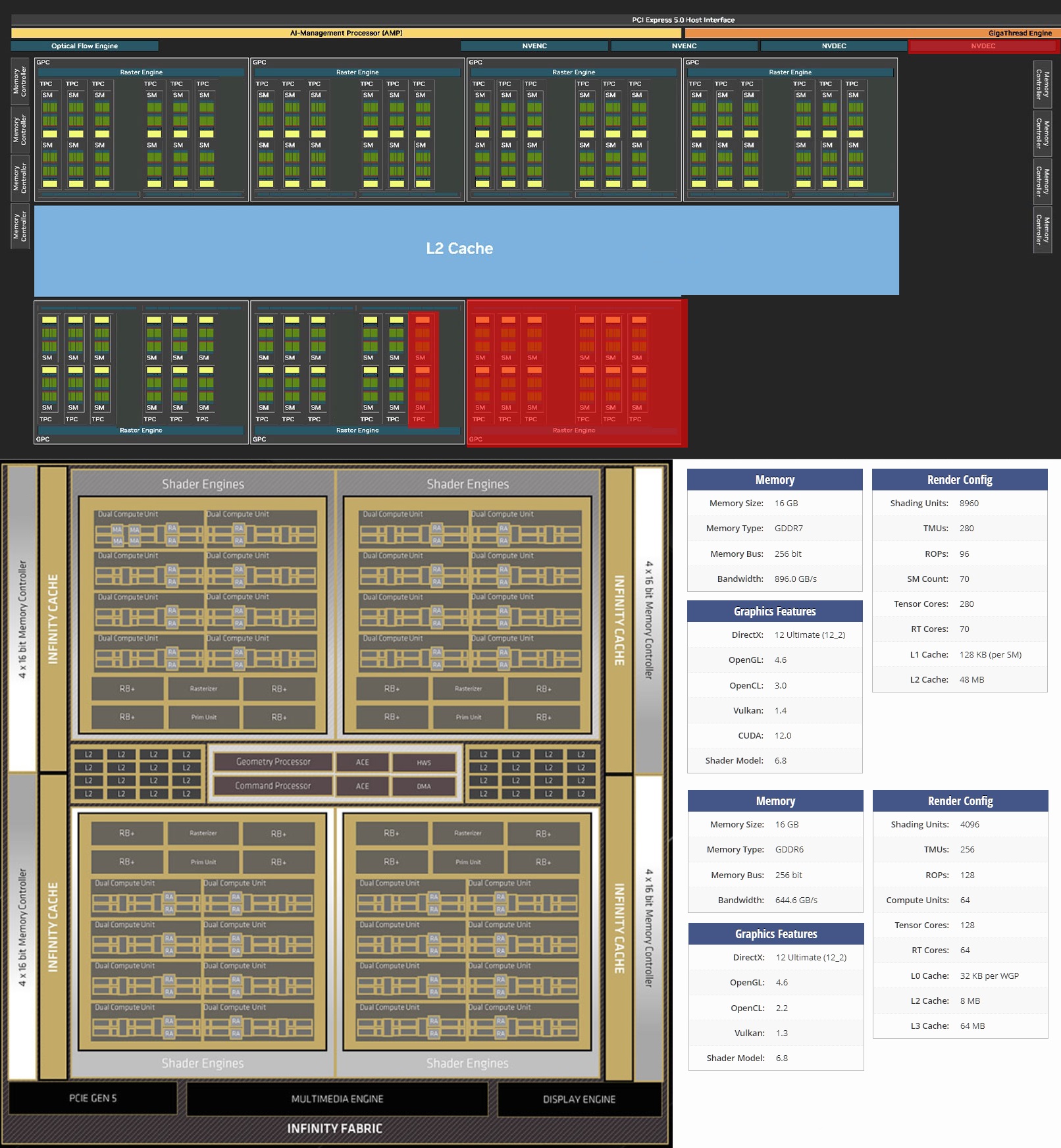
Task: Click the Command Processor block
Action: (x=273, y=786)
